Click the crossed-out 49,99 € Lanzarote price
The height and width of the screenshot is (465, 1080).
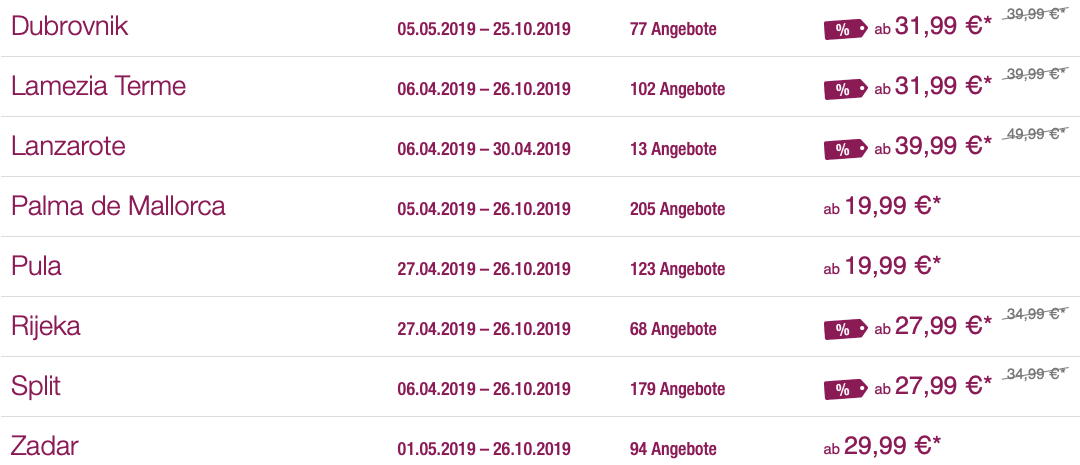tap(1034, 134)
